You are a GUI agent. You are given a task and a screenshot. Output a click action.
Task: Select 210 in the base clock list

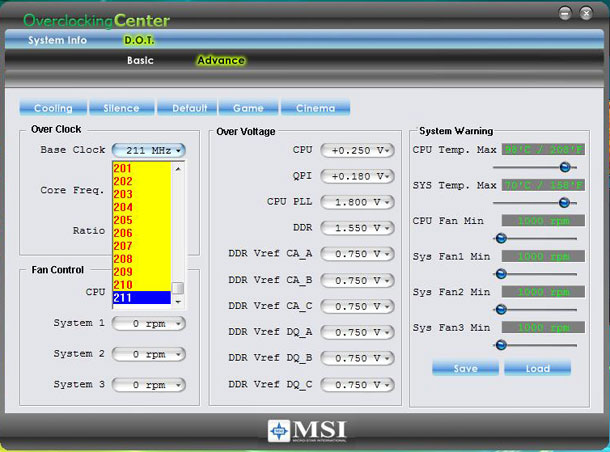pos(142,285)
